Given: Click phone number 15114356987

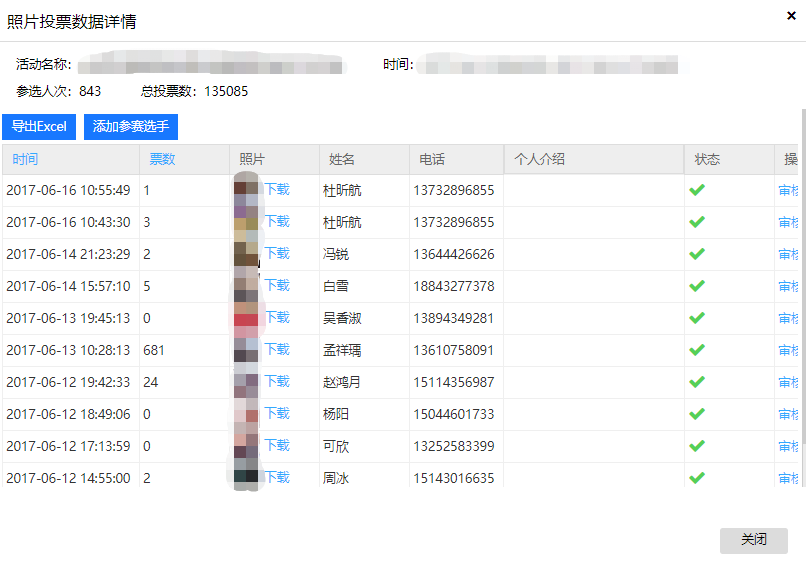Looking at the screenshot, I should click(454, 382).
